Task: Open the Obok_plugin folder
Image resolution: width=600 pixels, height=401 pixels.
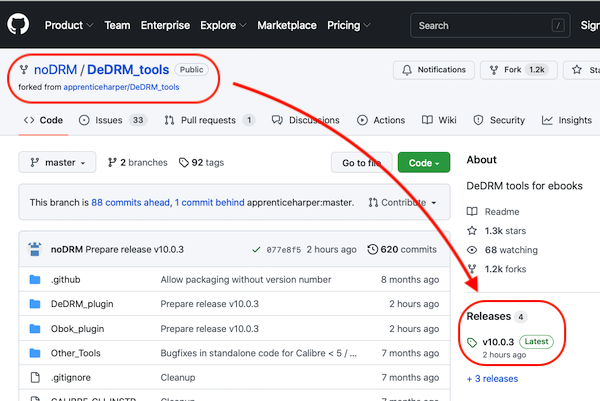Action: [x=77, y=329]
